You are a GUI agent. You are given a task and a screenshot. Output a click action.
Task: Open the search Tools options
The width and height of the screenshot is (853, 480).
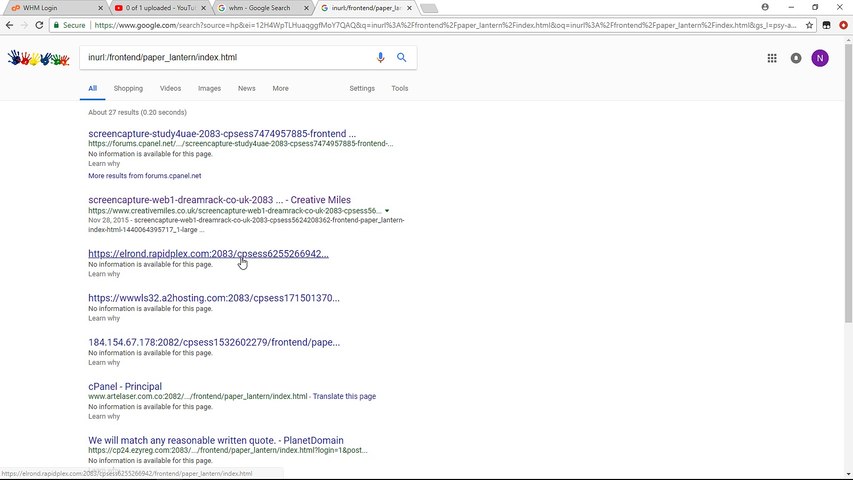(400, 88)
